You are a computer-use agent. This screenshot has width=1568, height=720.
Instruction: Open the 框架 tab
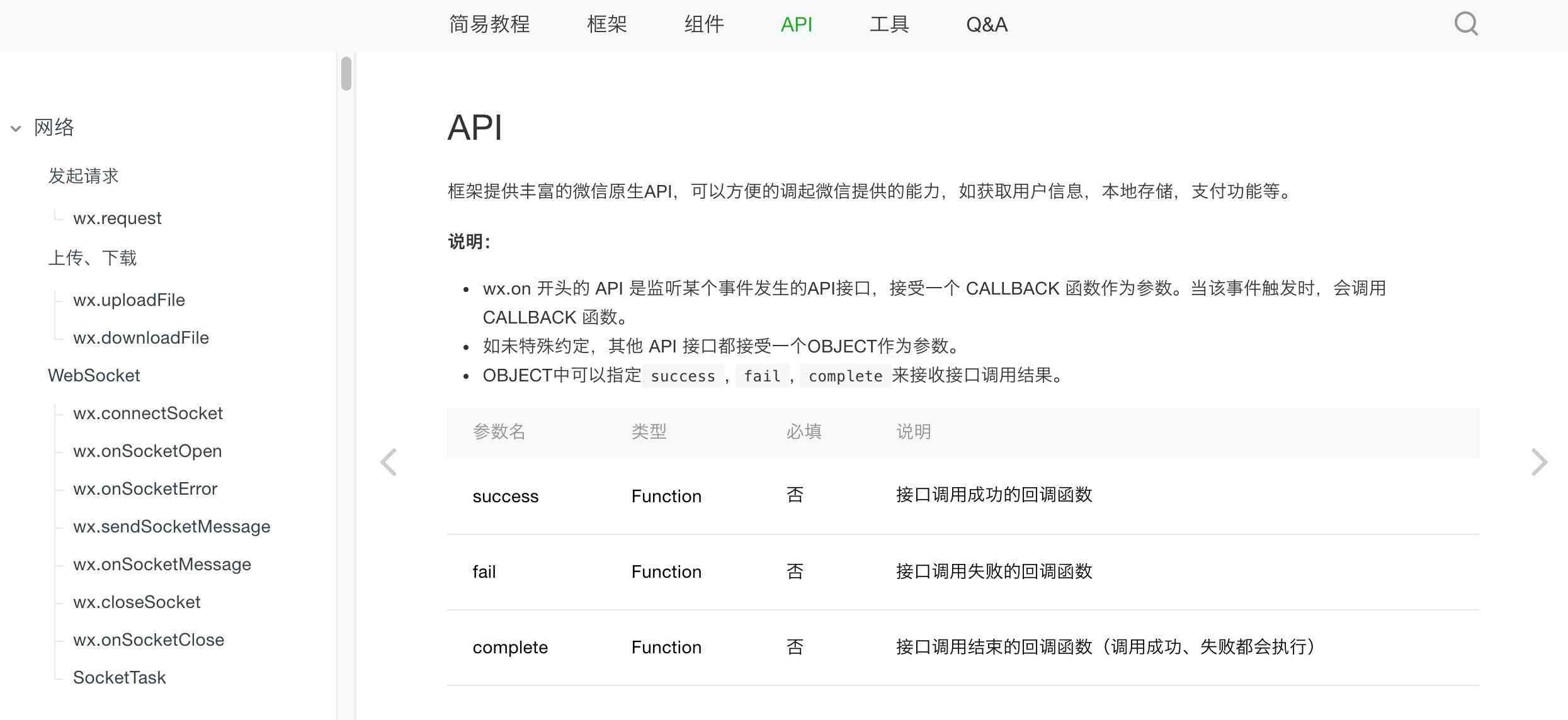pos(607,24)
